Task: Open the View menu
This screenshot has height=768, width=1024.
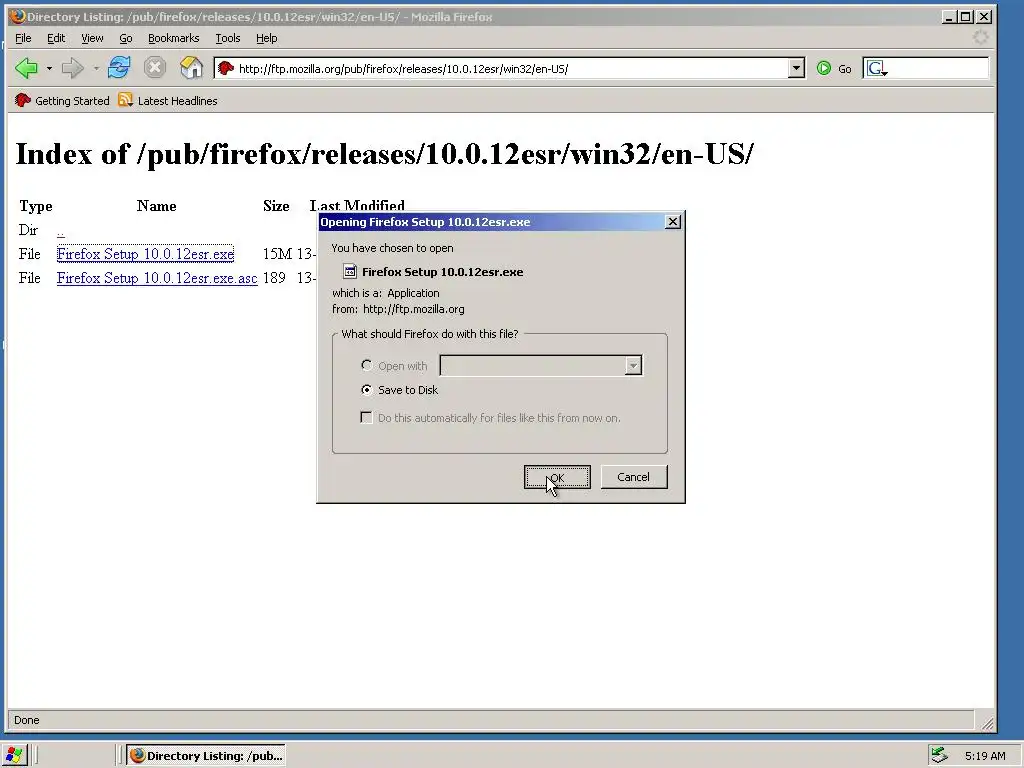Action: click(x=92, y=38)
